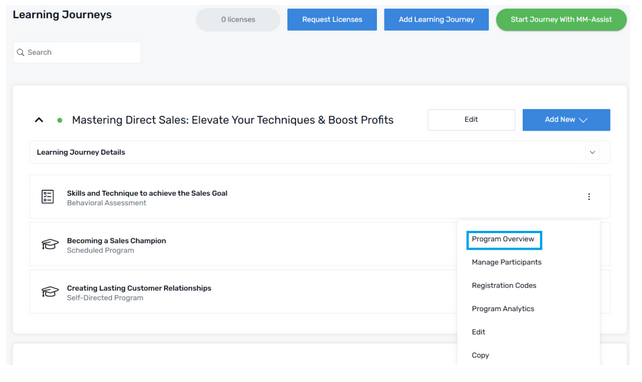The width and height of the screenshot is (642, 382).
Task: Select Copy from the program menu
Action: (x=480, y=355)
